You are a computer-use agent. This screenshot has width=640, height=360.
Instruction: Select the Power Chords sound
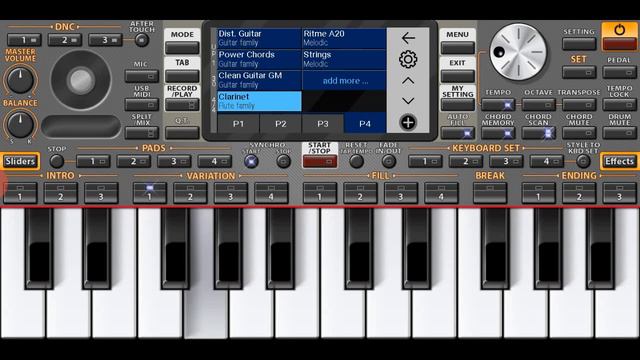tap(259, 59)
